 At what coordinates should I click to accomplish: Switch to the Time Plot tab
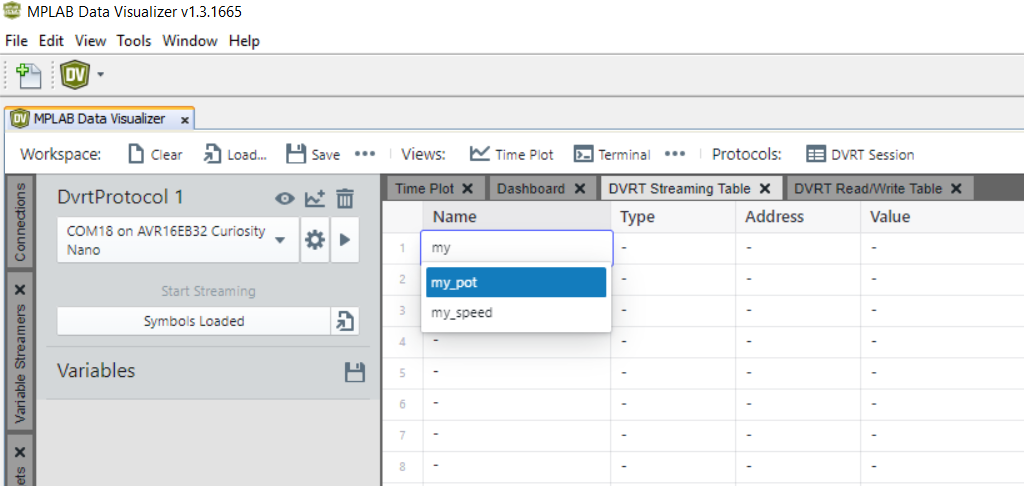click(424, 188)
